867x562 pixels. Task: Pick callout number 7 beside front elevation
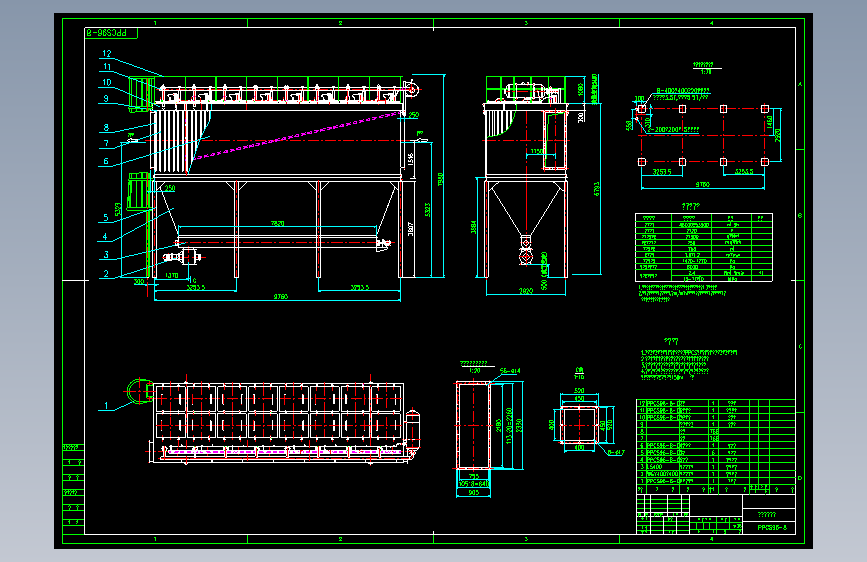[x=106, y=144]
